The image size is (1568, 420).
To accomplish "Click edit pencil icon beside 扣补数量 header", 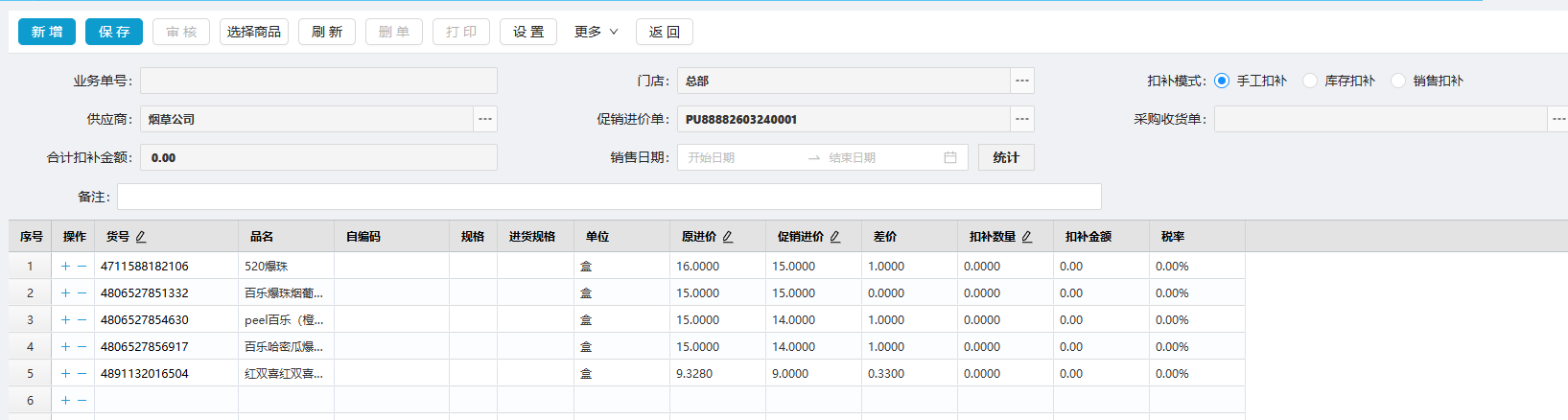I will tap(1027, 237).
